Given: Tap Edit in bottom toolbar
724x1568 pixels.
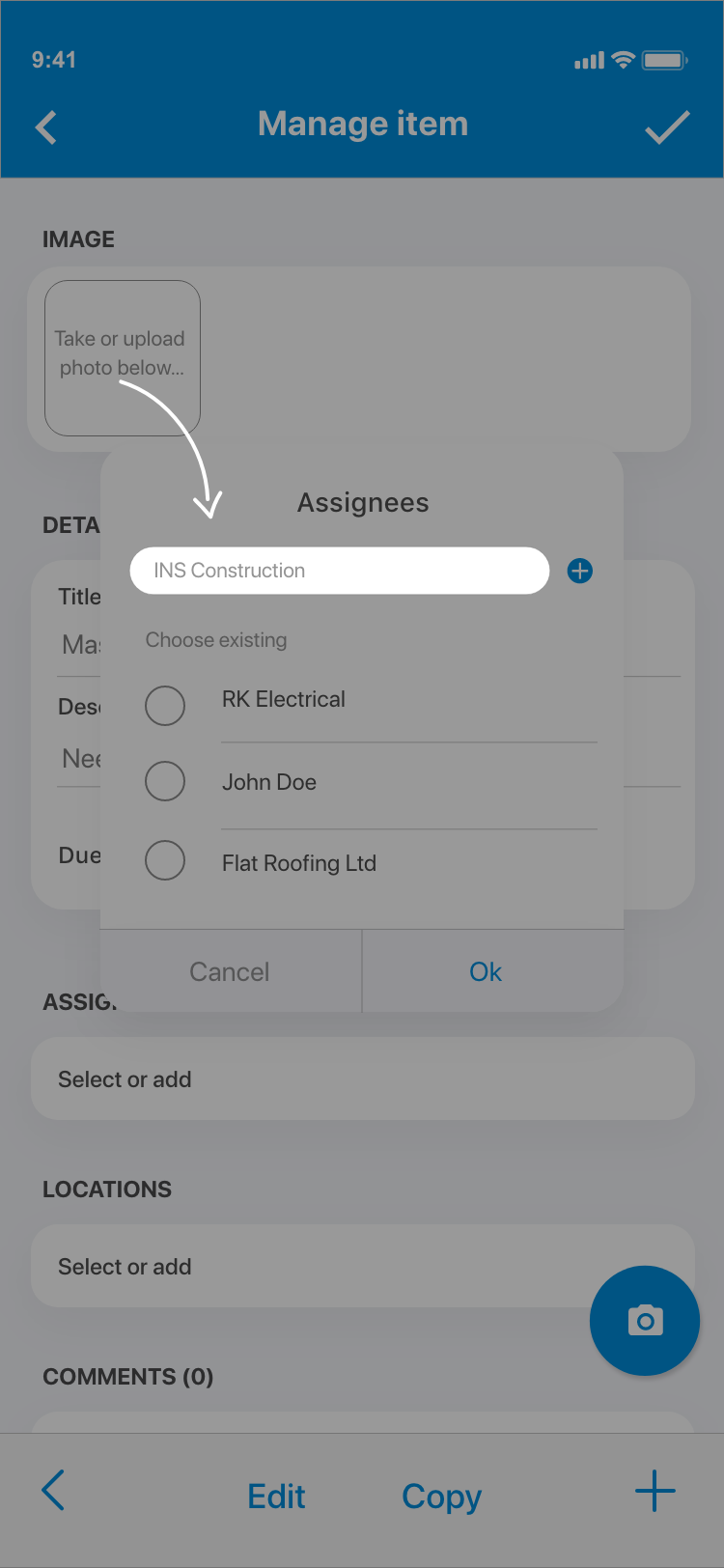Looking at the screenshot, I should (276, 1497).
